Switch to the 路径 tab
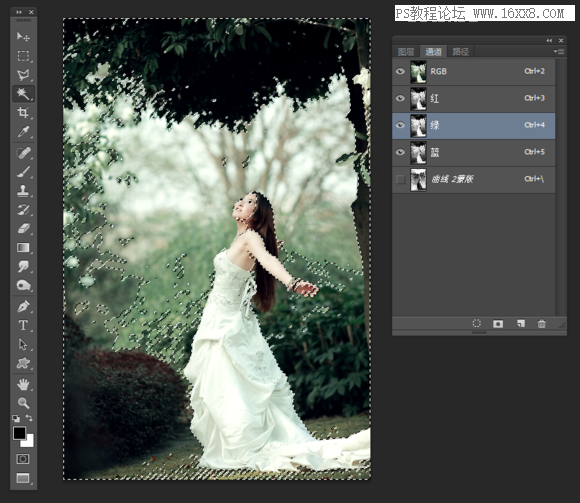 (x=461, y=51)
